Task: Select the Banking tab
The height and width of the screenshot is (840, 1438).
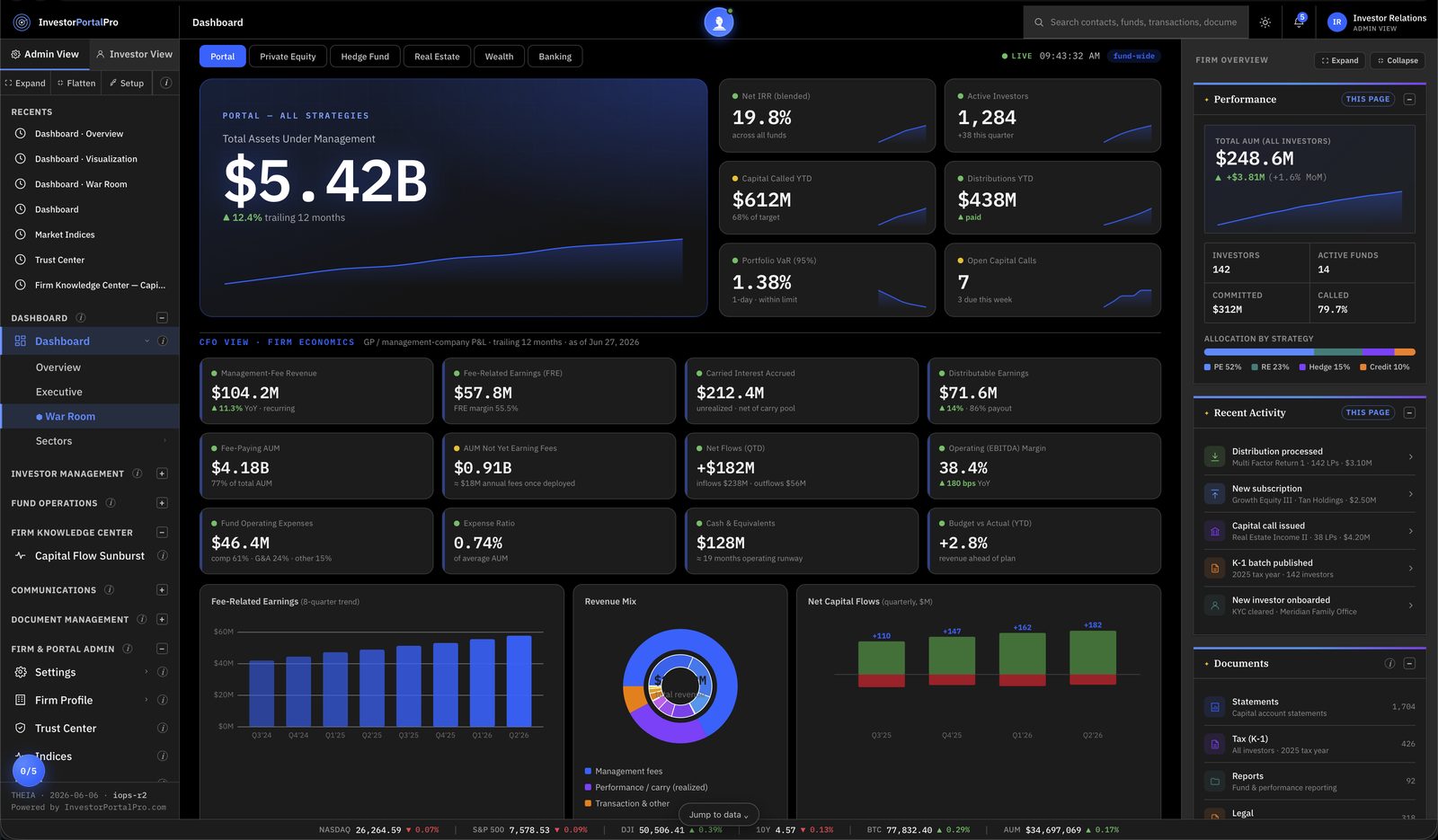Action: point(555,57)
